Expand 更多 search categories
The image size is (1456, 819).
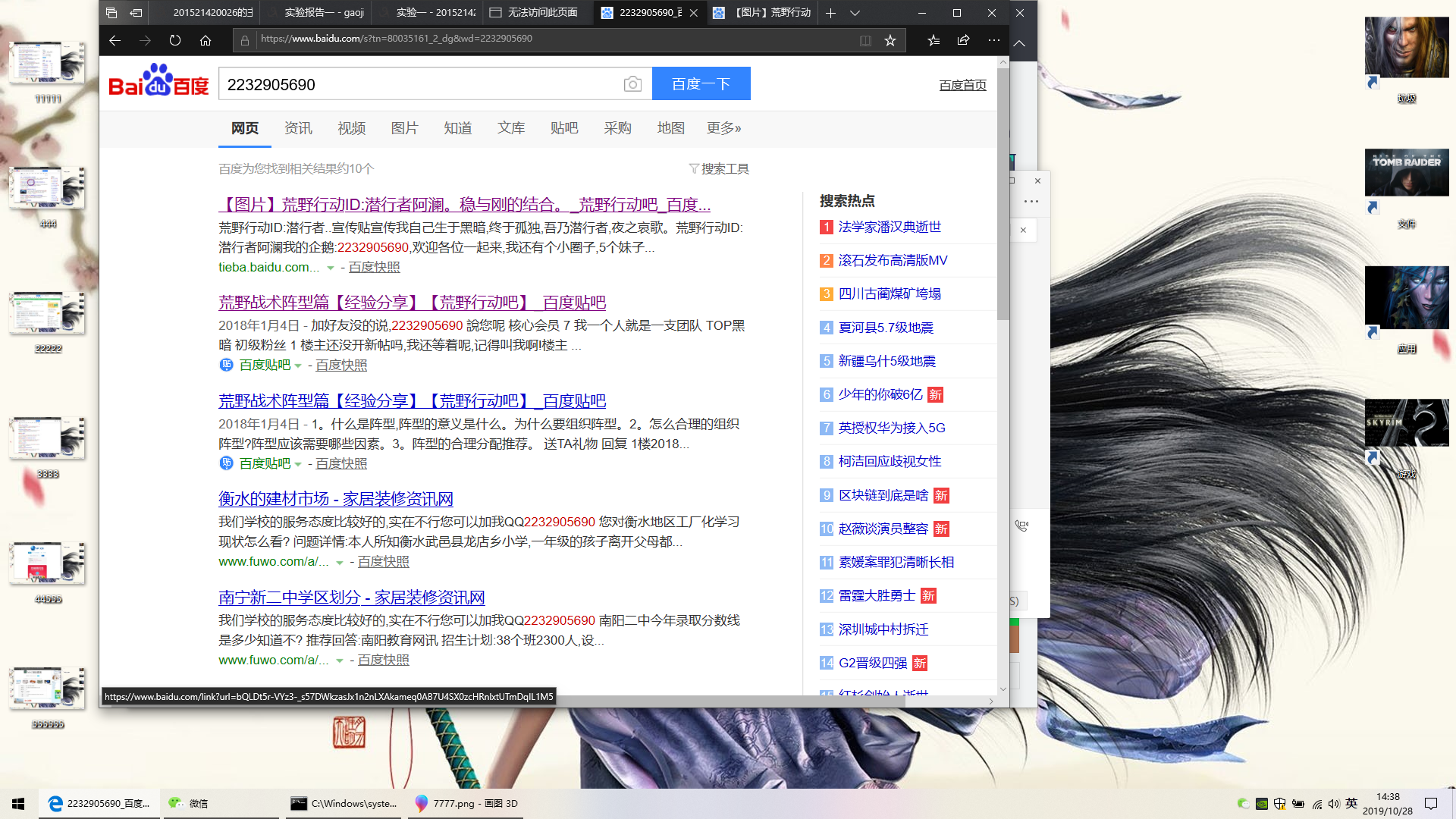[723, 128]
